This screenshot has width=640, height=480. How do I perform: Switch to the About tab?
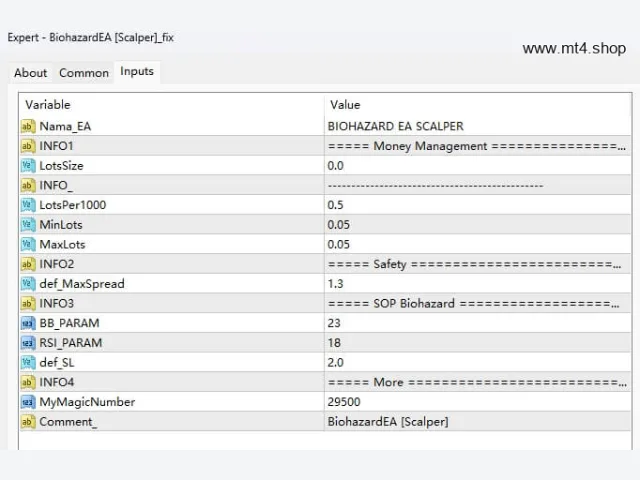pyautogui.click(x=31, y=73)
